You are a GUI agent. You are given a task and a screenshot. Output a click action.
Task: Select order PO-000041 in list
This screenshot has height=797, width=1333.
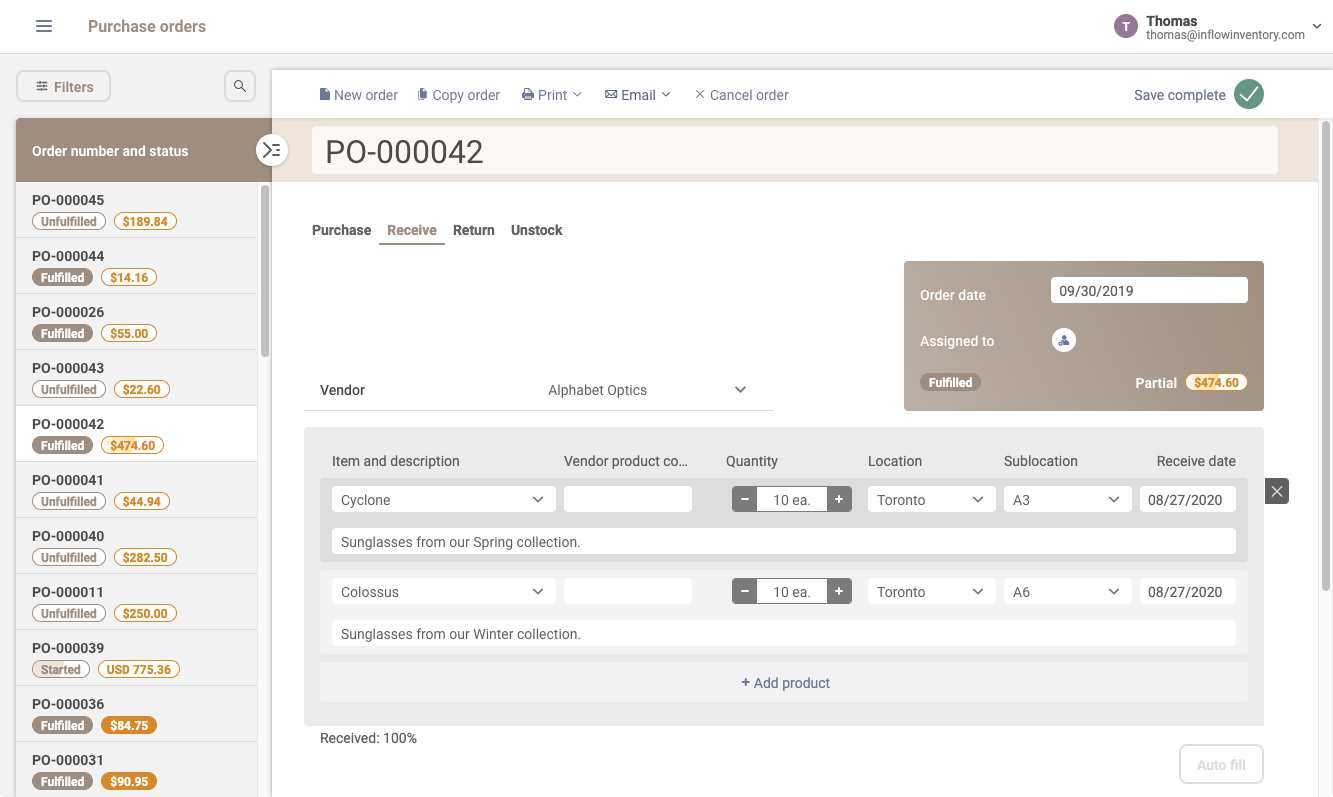coord(137,490)
